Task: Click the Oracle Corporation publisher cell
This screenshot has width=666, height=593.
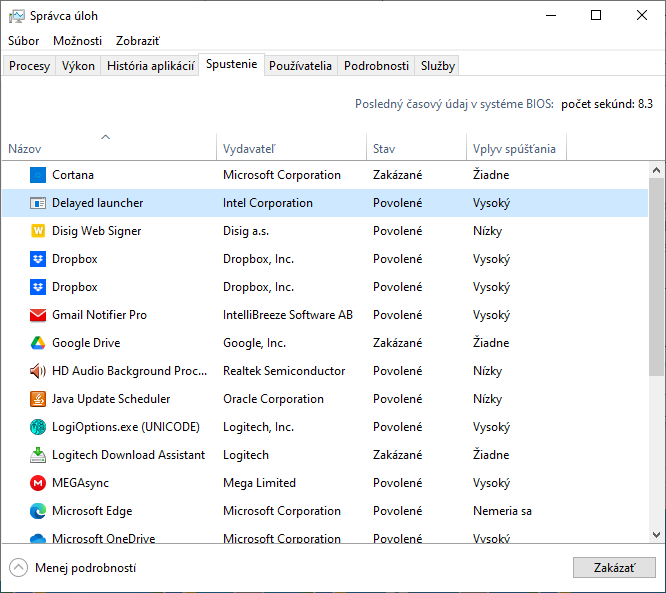Action: click(273, 399)
